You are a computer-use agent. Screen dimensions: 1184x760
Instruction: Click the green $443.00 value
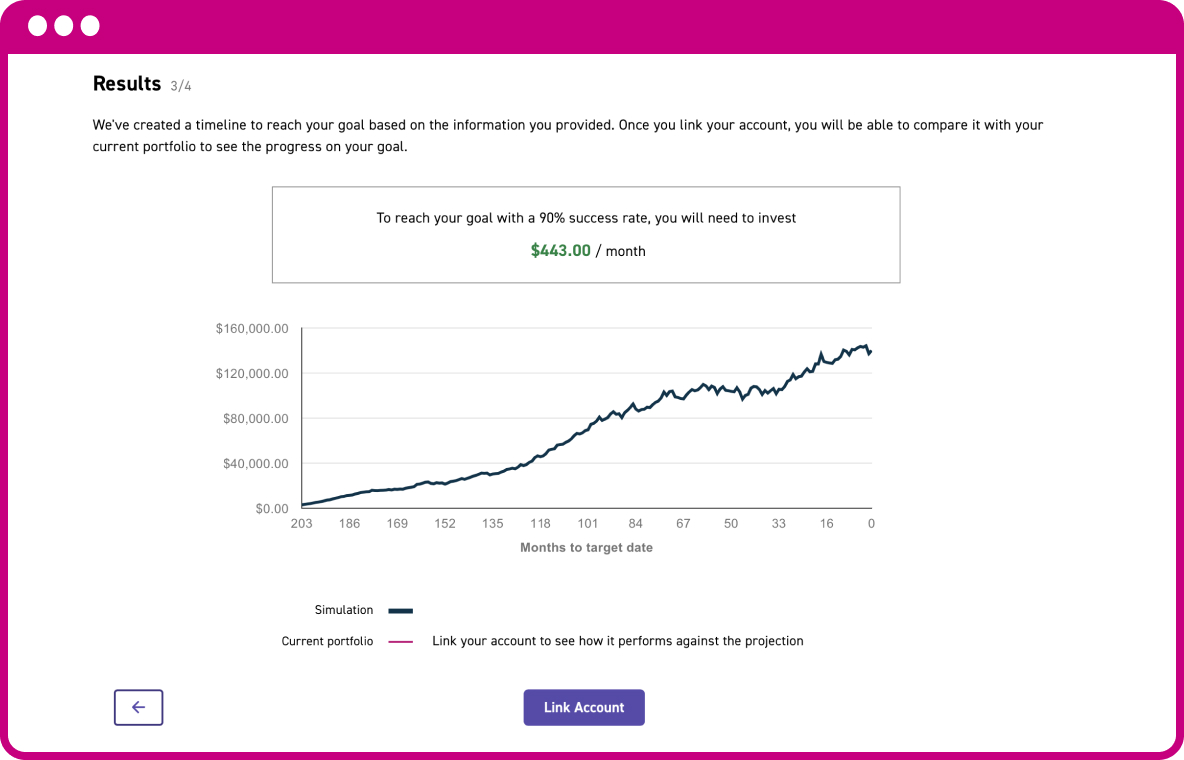click(x=560, y=251)
